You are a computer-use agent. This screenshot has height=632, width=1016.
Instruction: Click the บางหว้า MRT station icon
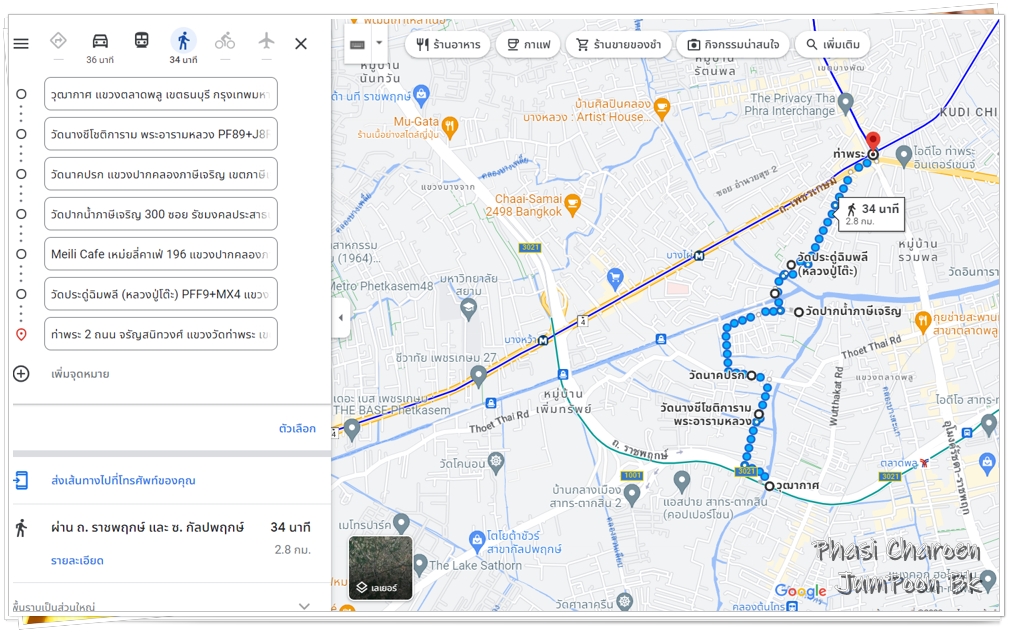tap(543, 340)
